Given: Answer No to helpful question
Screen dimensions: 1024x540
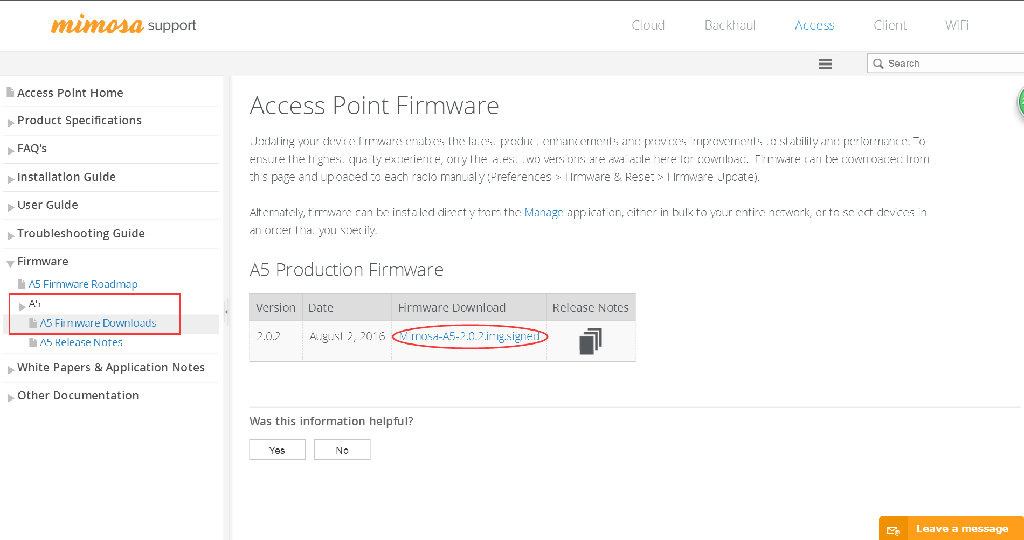Looking at the screenshot, I should (342, 450).
